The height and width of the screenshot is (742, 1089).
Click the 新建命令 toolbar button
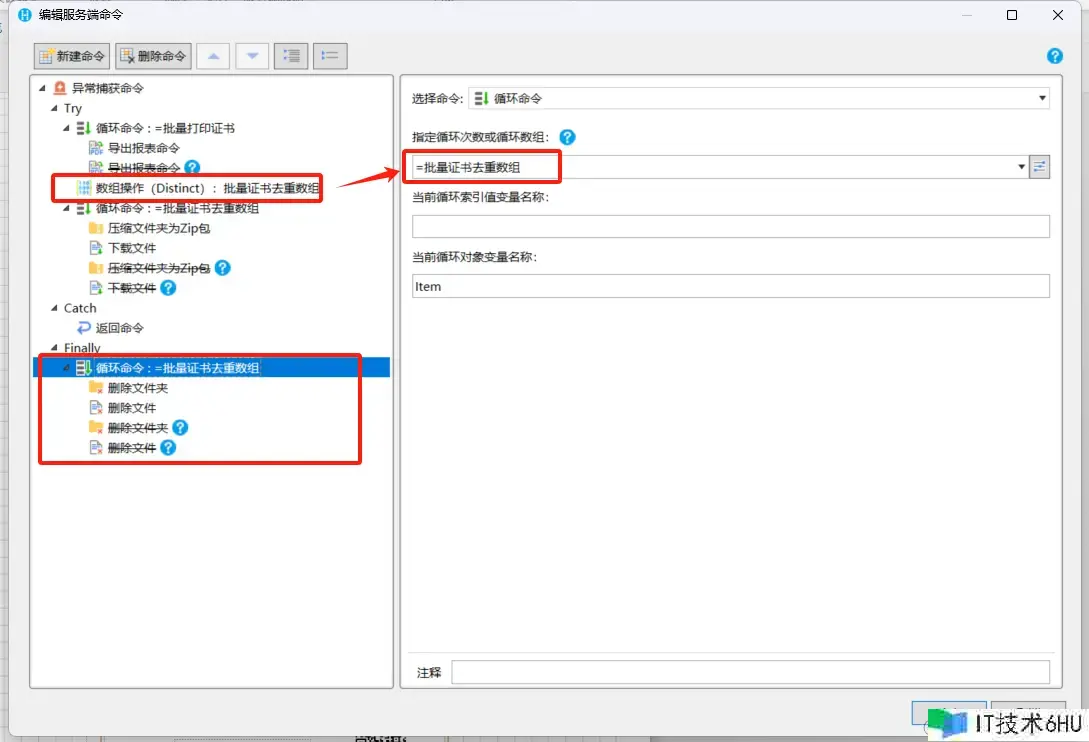pos(71,56)
